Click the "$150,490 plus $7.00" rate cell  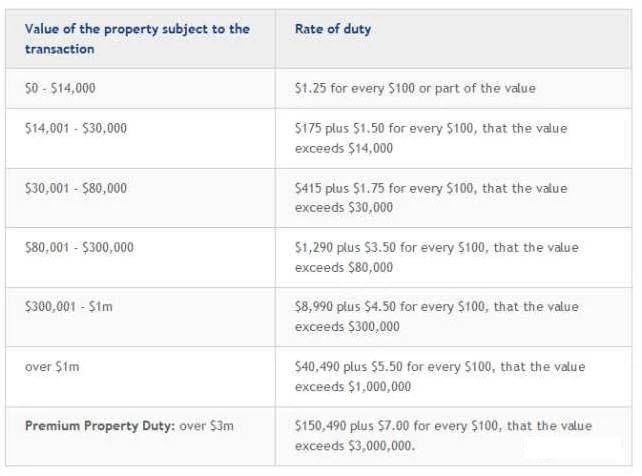pyautogui.click(x=443, y=426)
